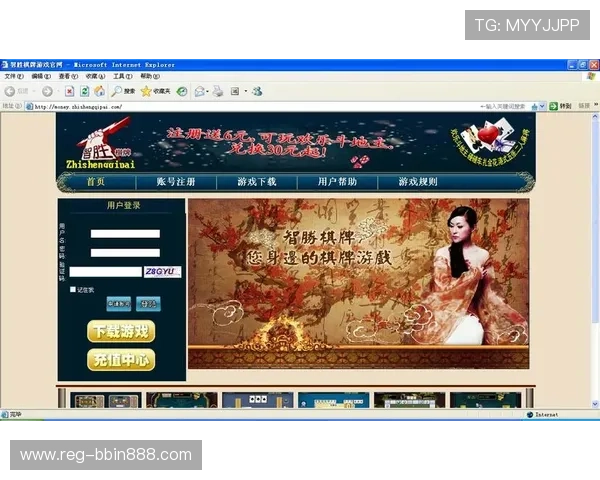600x480 pixels.
Task: Click the captcha code input field
Action: coord(106,272)
